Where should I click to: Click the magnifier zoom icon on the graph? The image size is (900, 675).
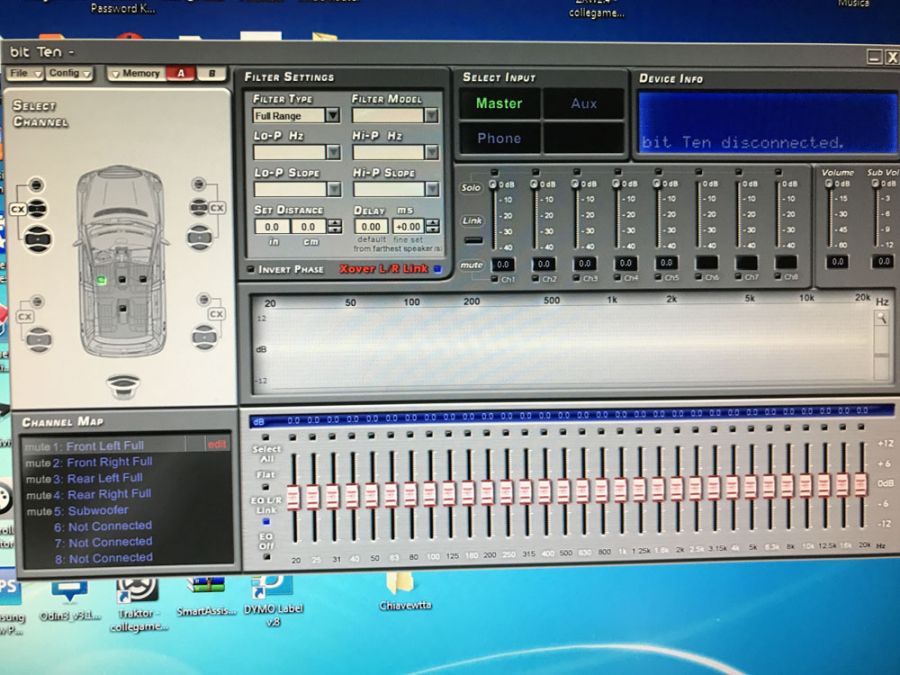click(881, 318)
